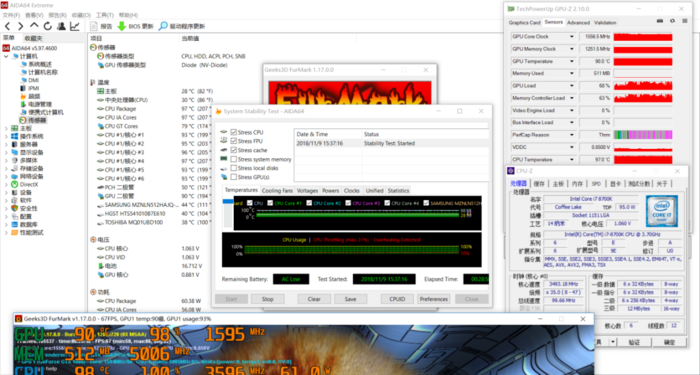Click the 2018/11/9 15:37:16 log row
The width and height of the screenshot is (700, 375).
point(391,143)
